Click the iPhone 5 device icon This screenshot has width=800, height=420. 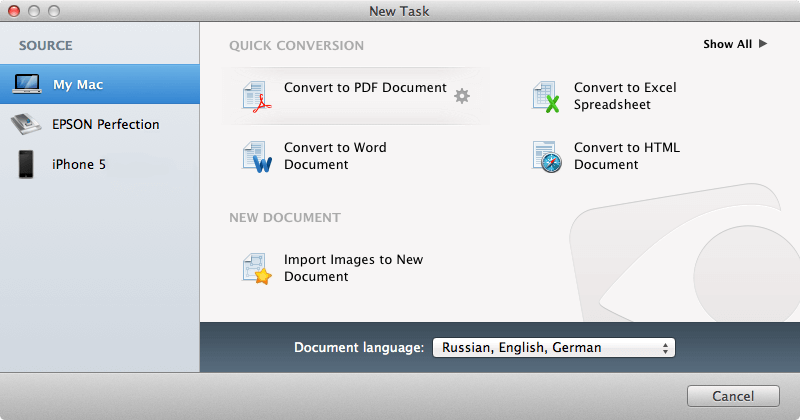27,164
